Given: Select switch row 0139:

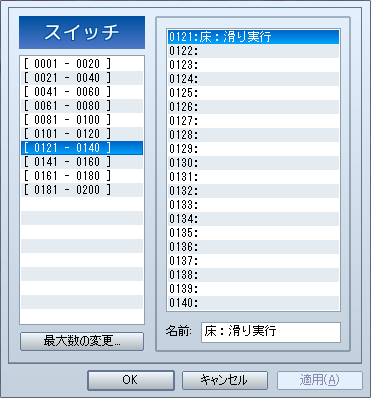Looking at the screenshot, I should click(253, 289).
